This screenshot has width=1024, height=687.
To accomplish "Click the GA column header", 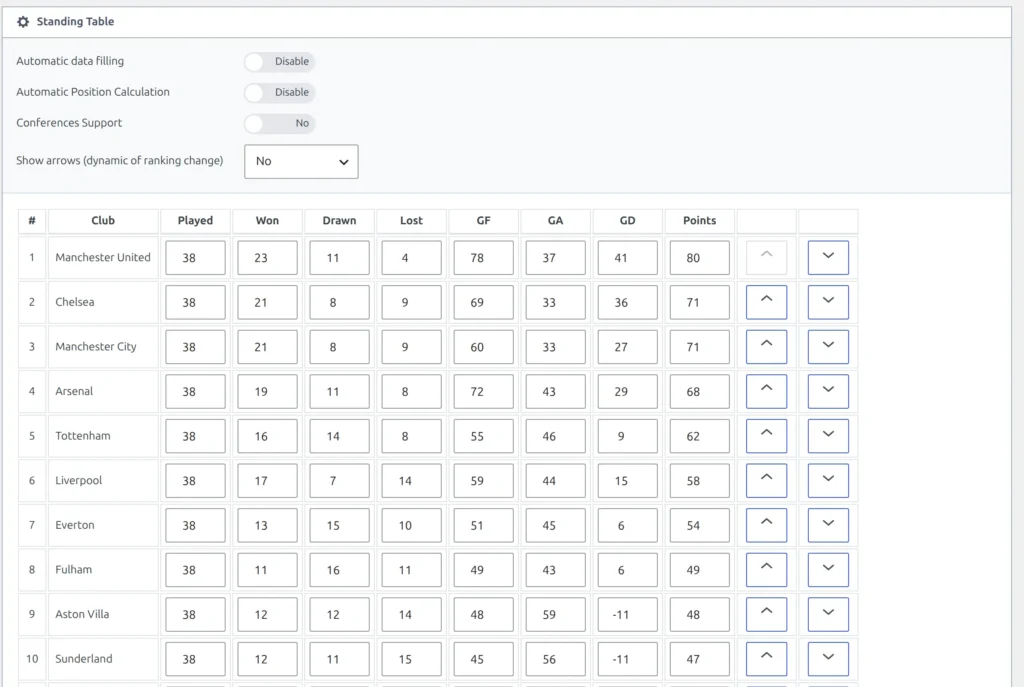I will 555,221.
